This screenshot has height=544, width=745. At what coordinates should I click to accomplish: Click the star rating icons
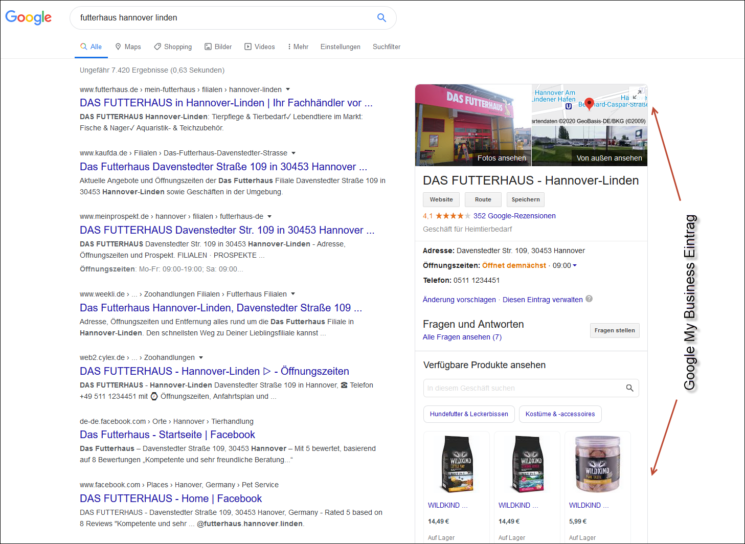[x=453, y=216]
